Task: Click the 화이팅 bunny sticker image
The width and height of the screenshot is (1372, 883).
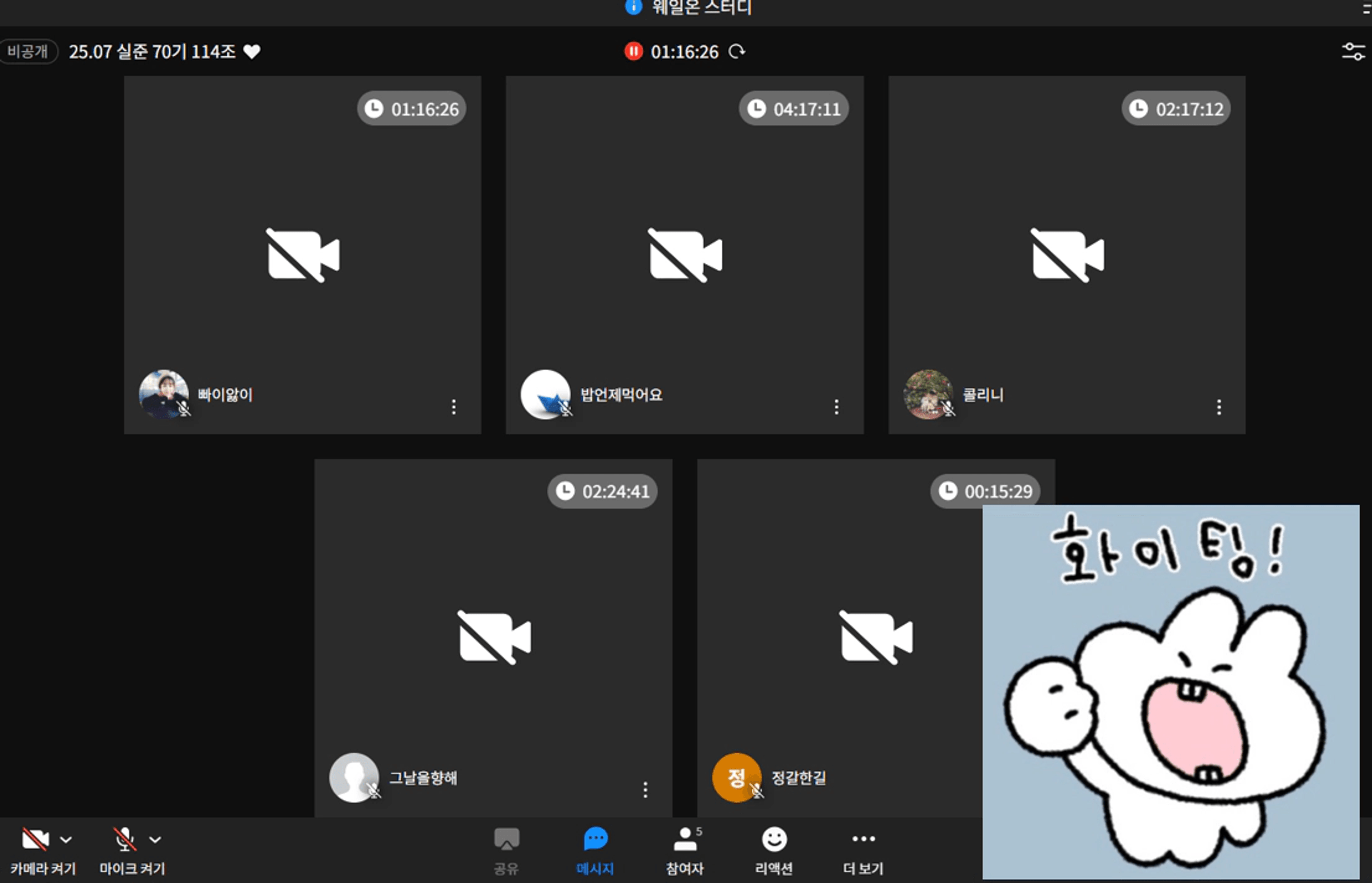Action: pyautogui.click(x=1171, y=692)
